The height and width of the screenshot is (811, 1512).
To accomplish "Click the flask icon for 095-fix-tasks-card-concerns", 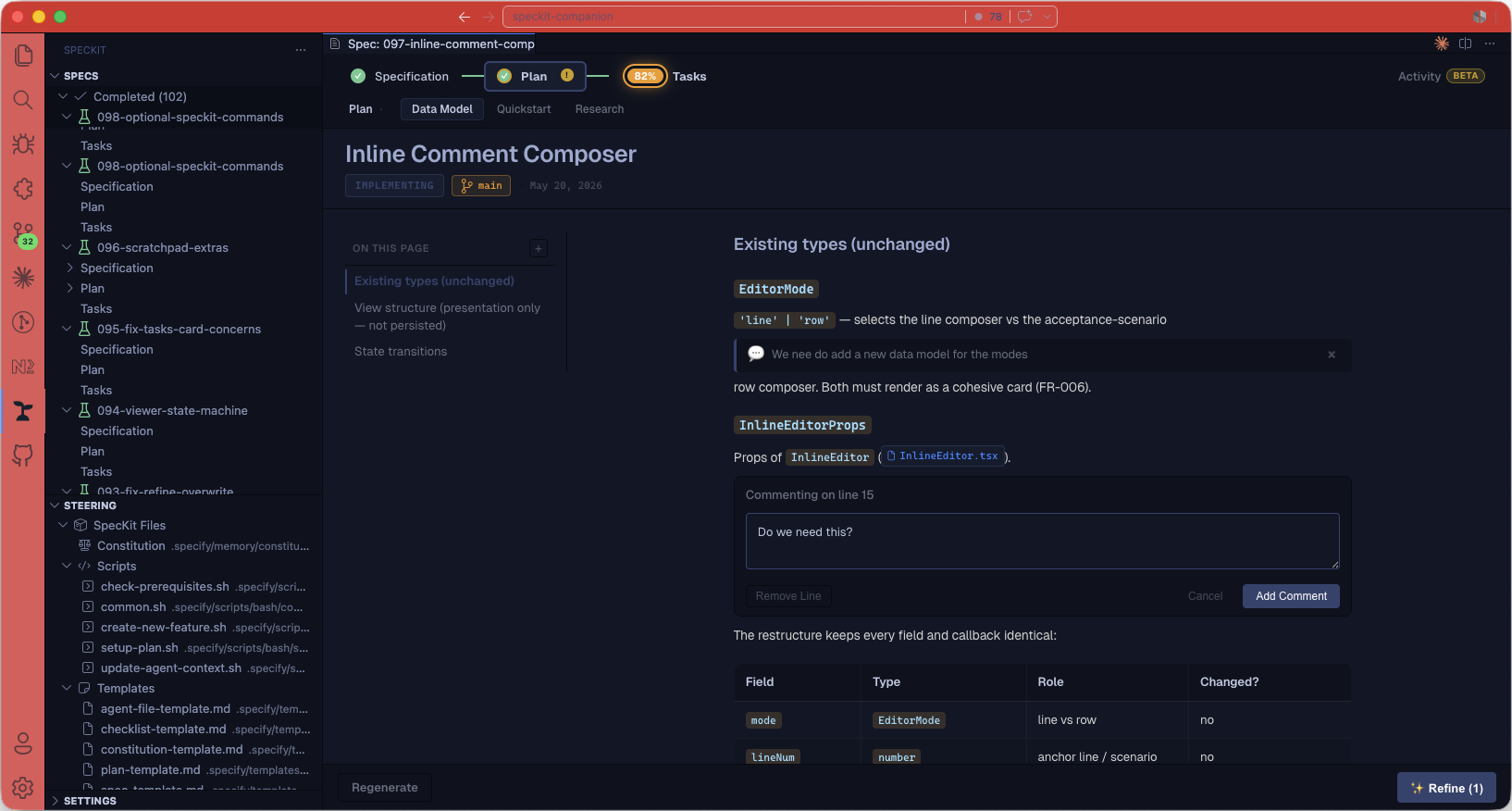I will pos(84,329).
